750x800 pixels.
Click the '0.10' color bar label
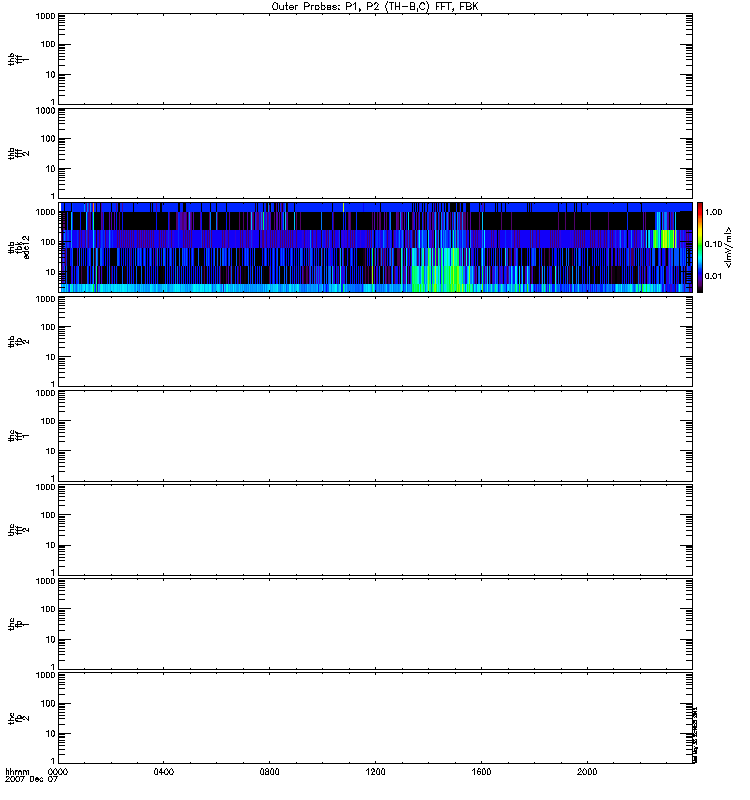pyautogui.click(x=713, y=244)
